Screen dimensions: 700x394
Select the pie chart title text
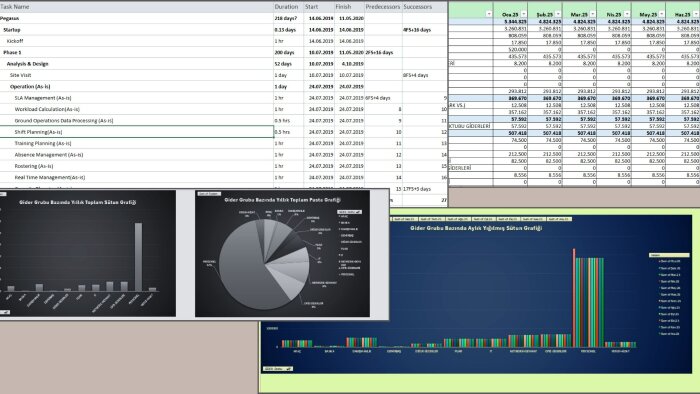(282, 200)
